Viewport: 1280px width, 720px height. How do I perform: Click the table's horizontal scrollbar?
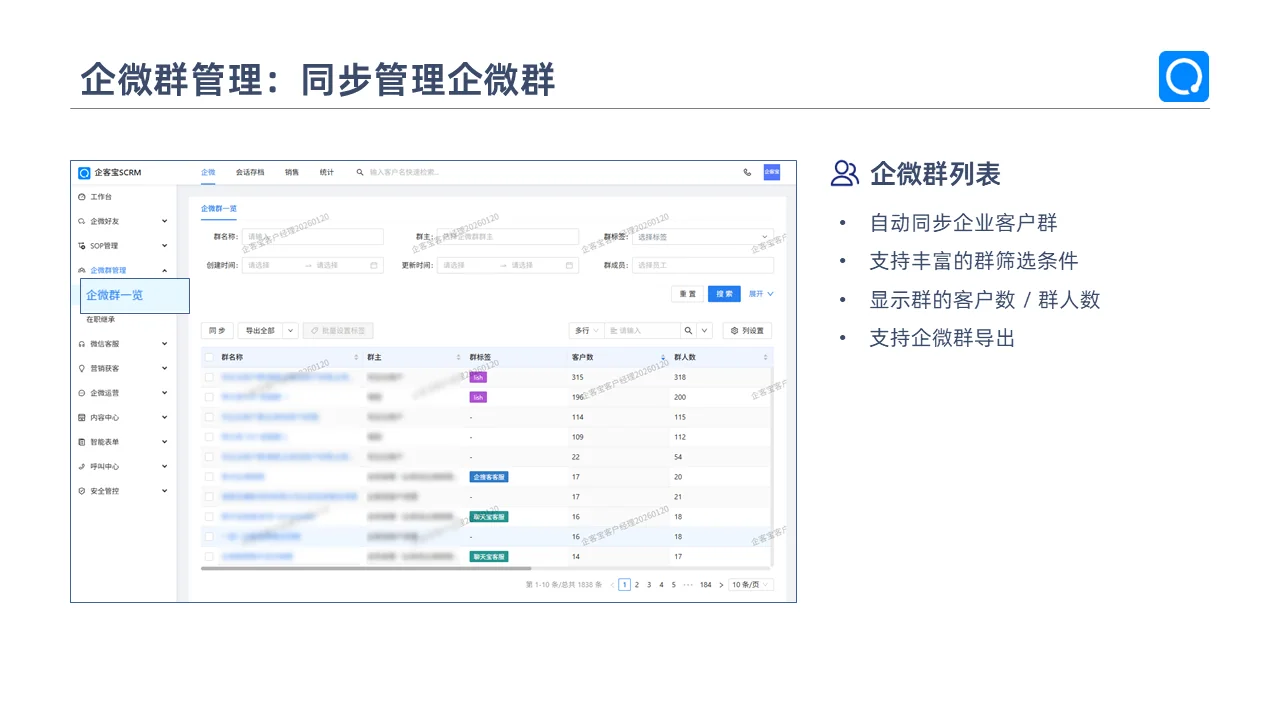(364, 568)
